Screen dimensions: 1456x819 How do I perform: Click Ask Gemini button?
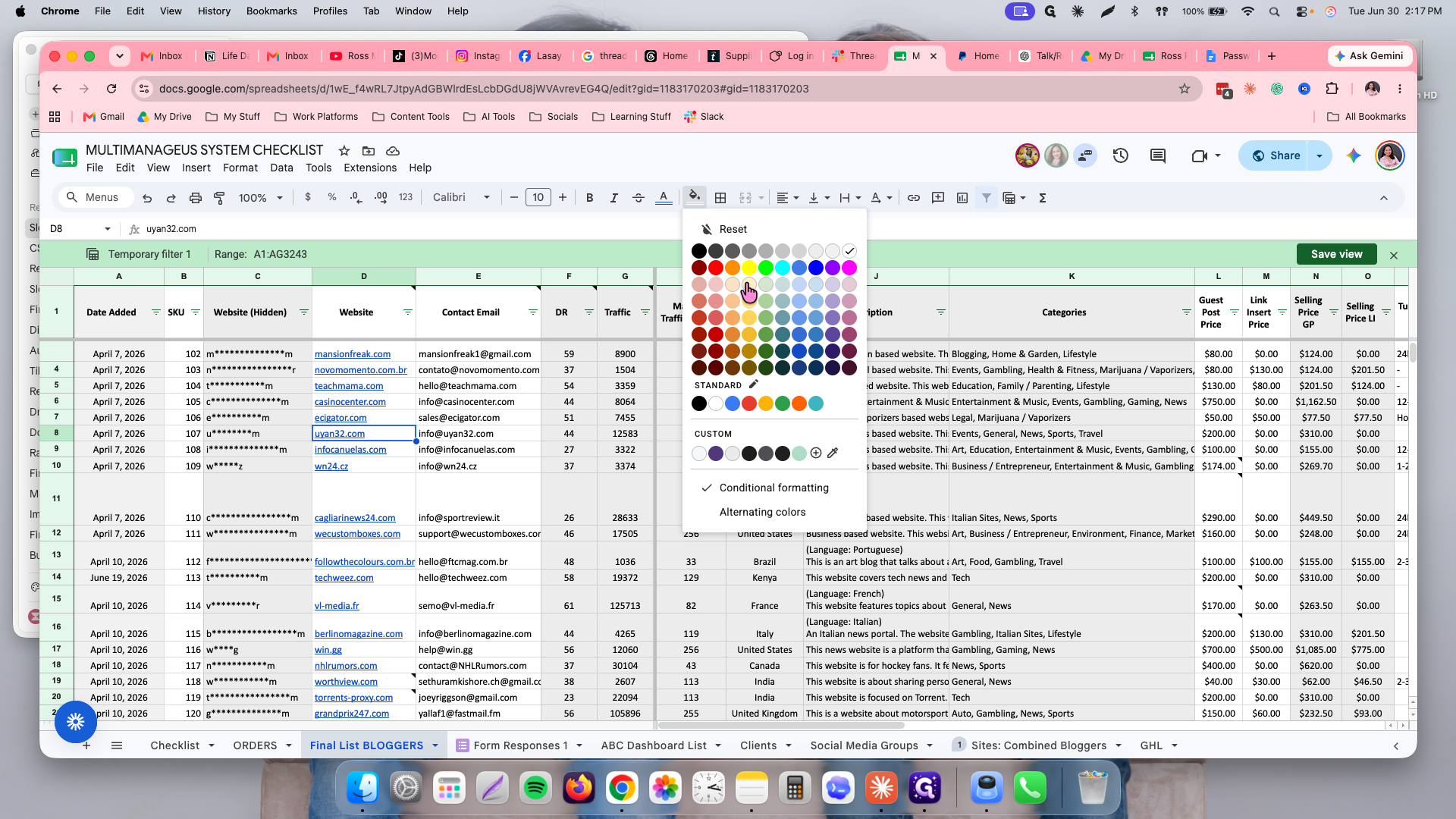click(1370, 55)
